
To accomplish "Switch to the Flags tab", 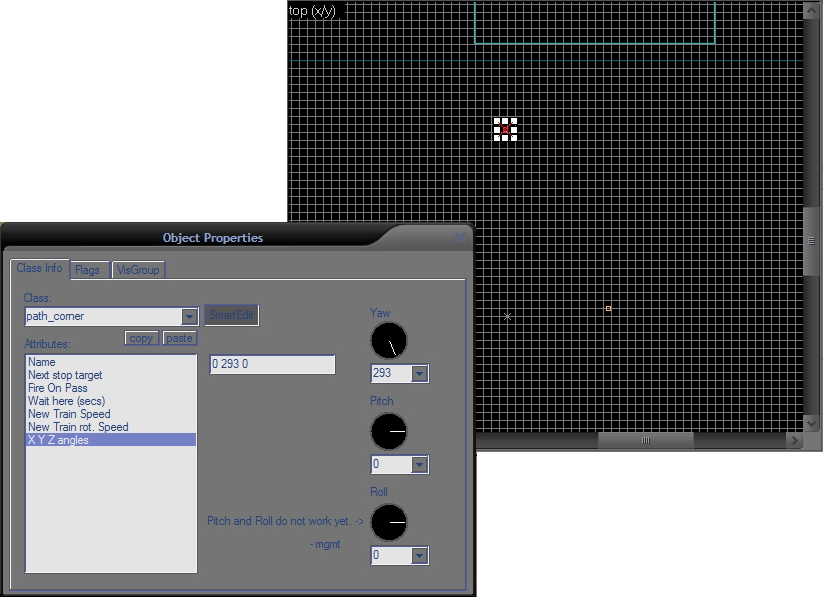I will (87, 270).
